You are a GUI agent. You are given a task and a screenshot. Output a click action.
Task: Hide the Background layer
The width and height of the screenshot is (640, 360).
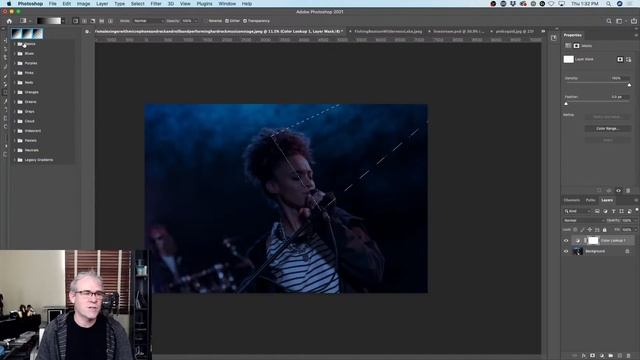pos(566,251)
